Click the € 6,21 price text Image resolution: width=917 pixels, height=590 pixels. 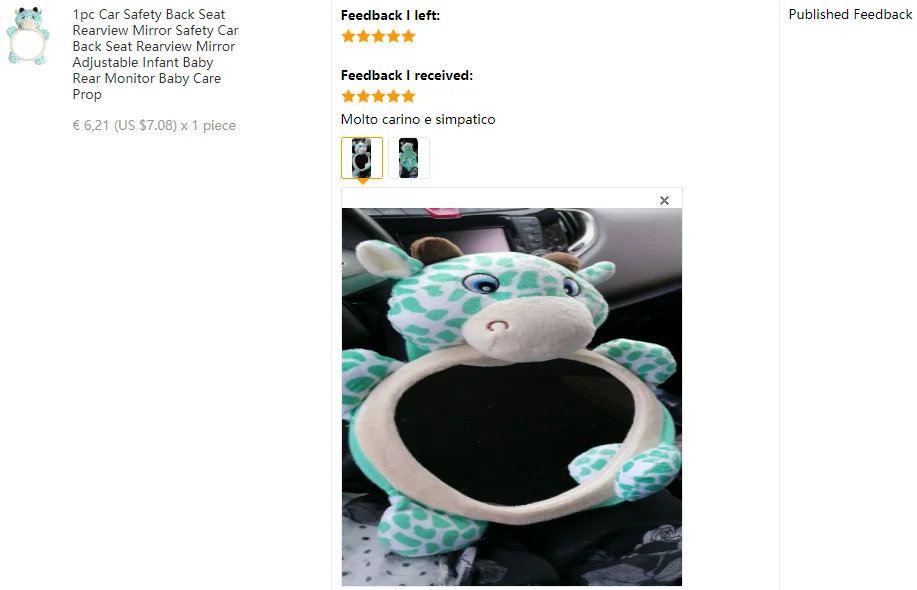point(91,125)
